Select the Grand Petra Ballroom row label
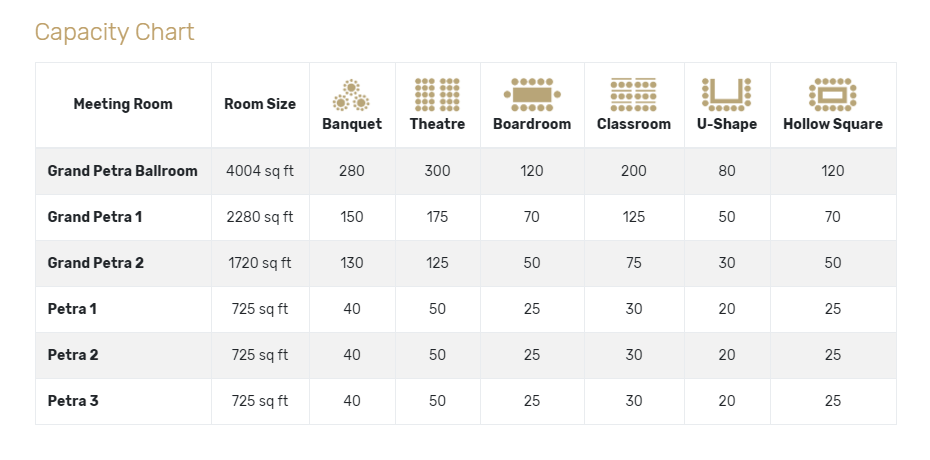 coord(123,171)
